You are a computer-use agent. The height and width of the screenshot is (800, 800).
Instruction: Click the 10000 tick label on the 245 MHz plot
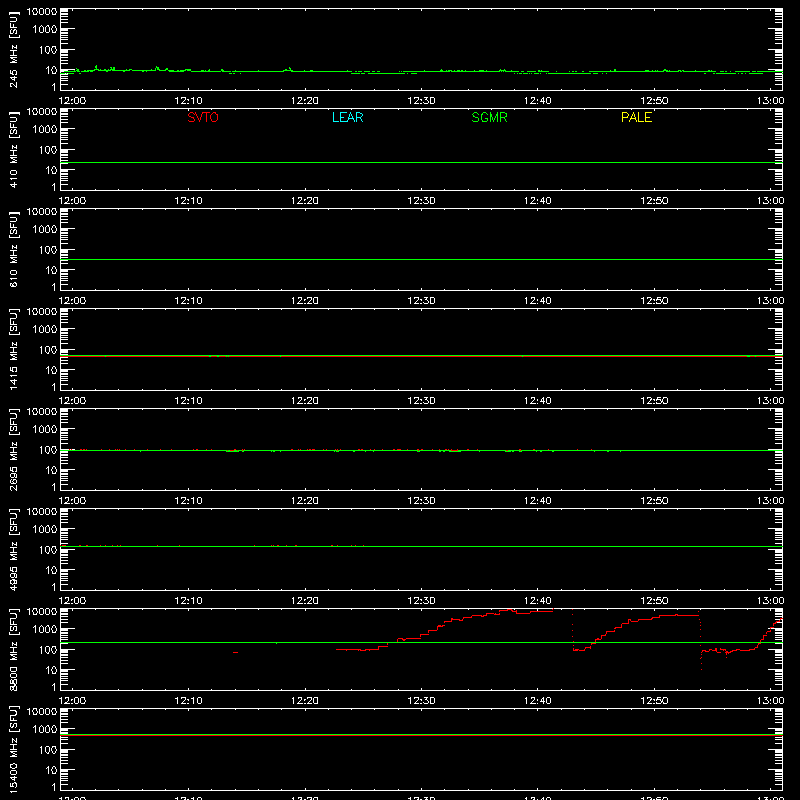pyautogui.click(x=42, y=12)
